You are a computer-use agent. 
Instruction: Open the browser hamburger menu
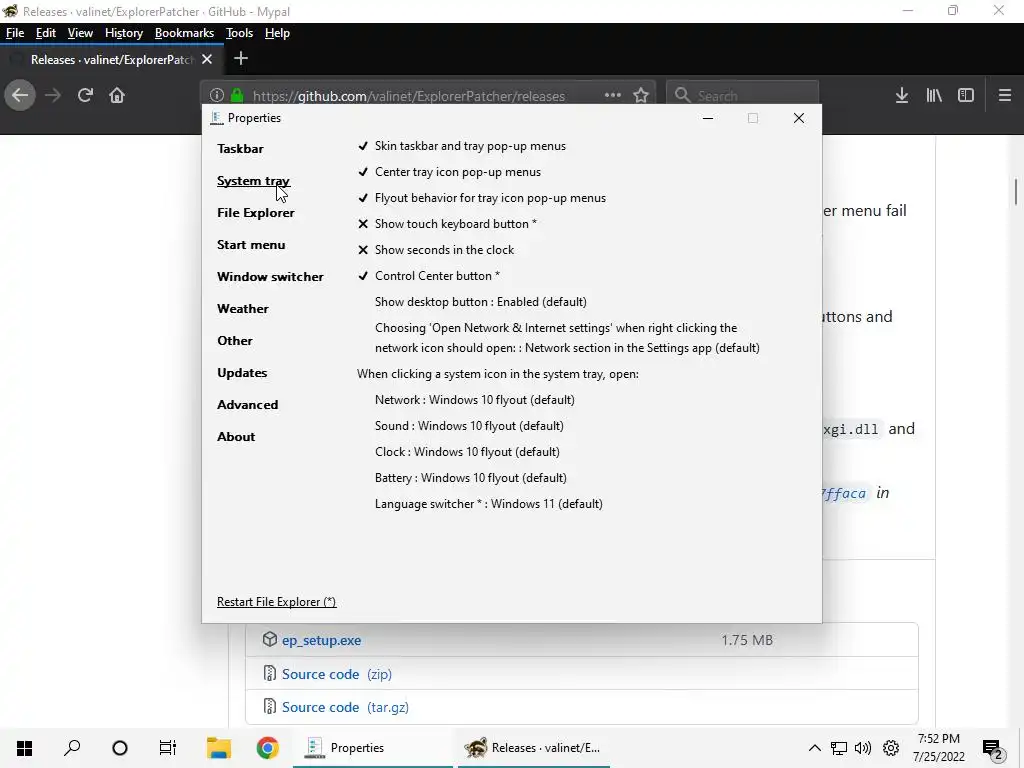[1005, 96]
